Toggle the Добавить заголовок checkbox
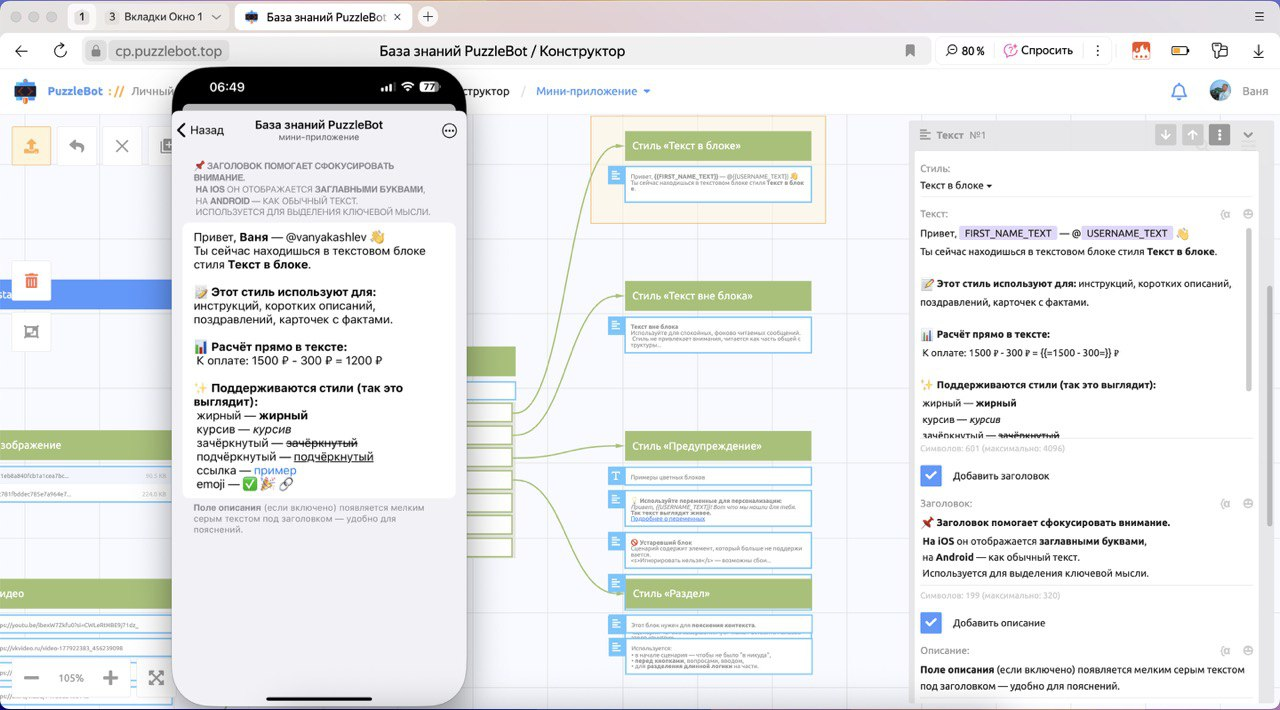1280x710 pixels. coord(931,476)
